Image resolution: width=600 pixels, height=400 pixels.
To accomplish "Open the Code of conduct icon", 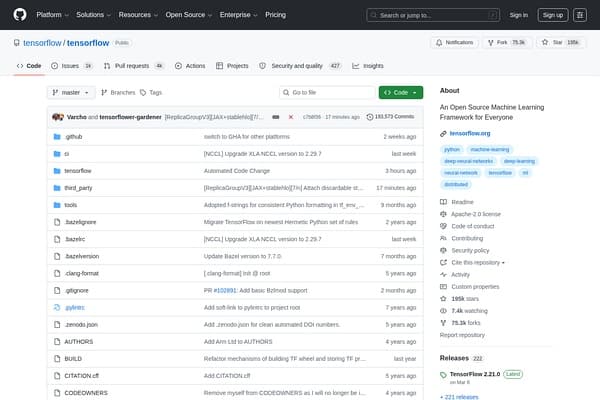I will (443, 226).
